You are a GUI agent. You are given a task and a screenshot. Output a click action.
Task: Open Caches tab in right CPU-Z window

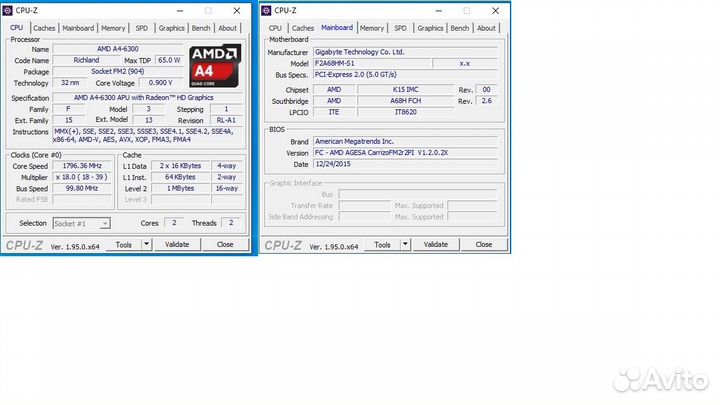tap(303, 28)
